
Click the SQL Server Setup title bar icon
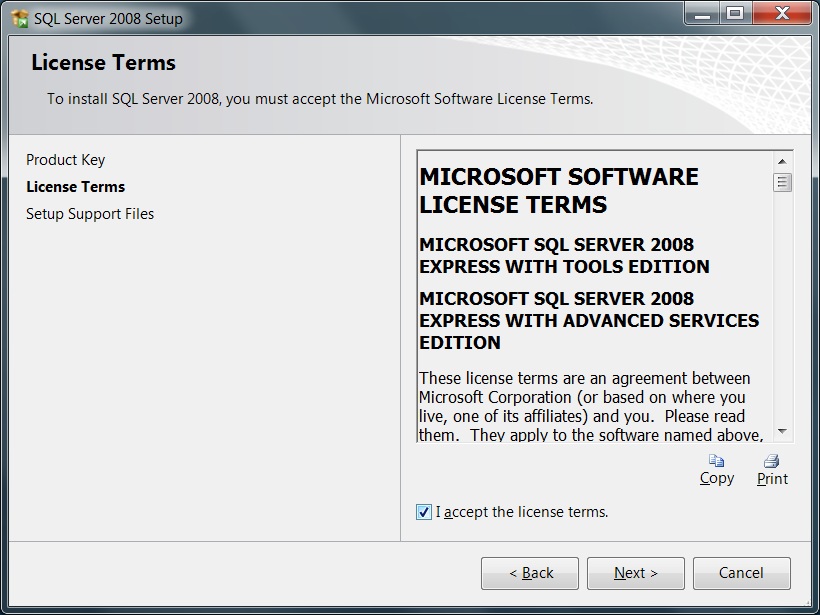[19, 18]
